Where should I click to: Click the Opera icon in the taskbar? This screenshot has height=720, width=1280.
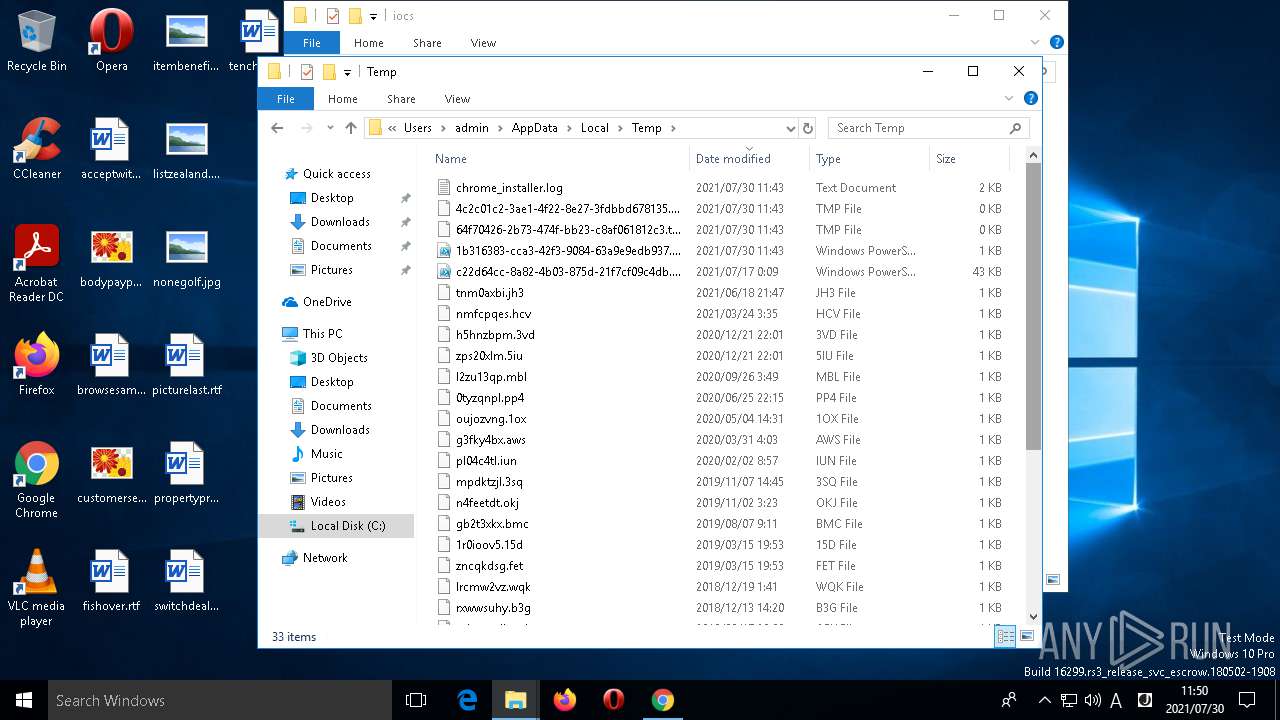[x=614, y=700]
